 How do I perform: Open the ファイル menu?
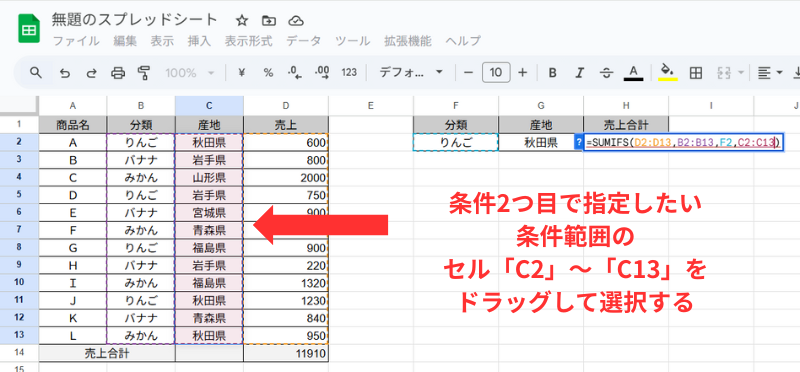(76, 41)
